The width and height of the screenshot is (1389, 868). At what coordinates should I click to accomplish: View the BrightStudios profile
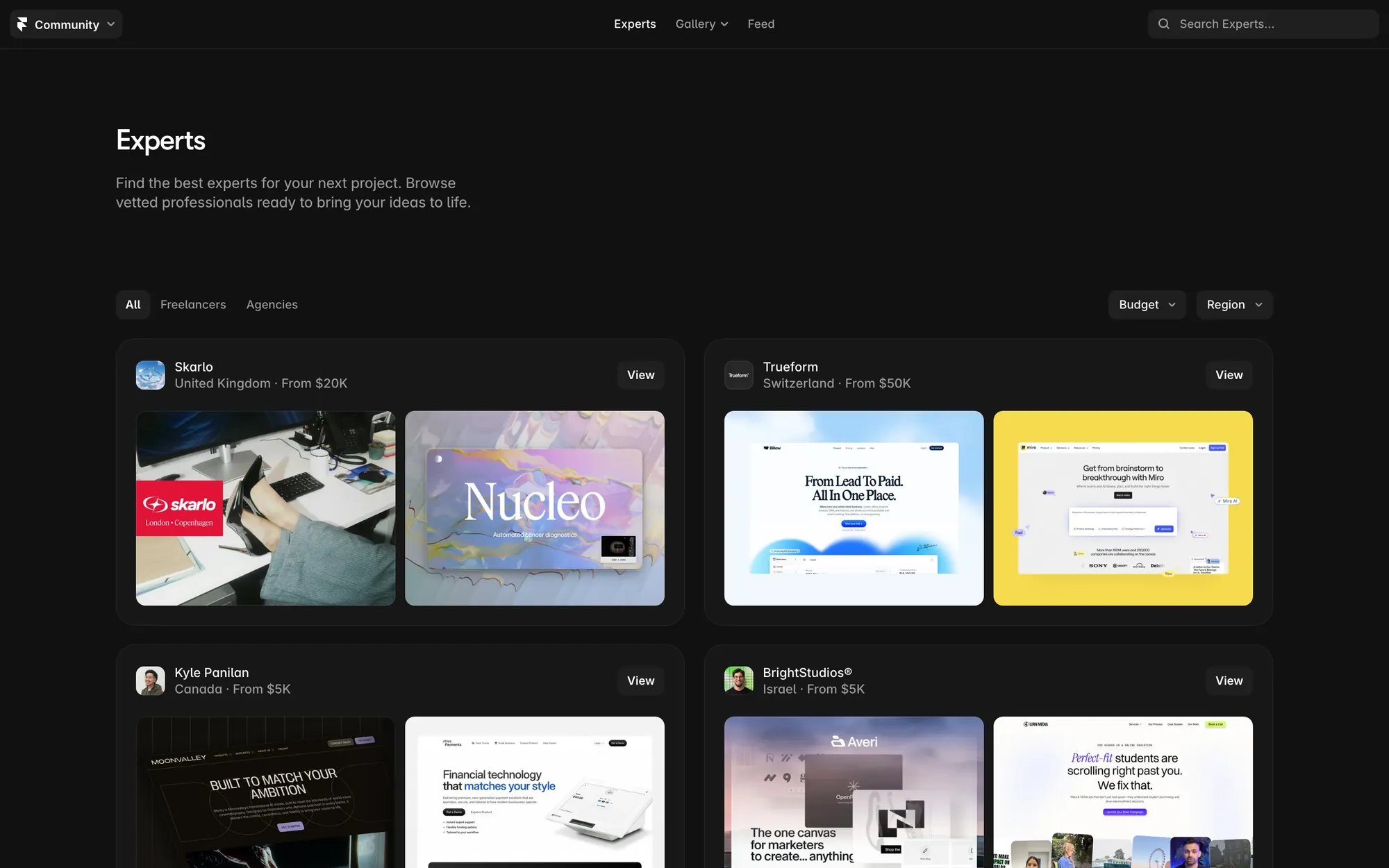1229,681
